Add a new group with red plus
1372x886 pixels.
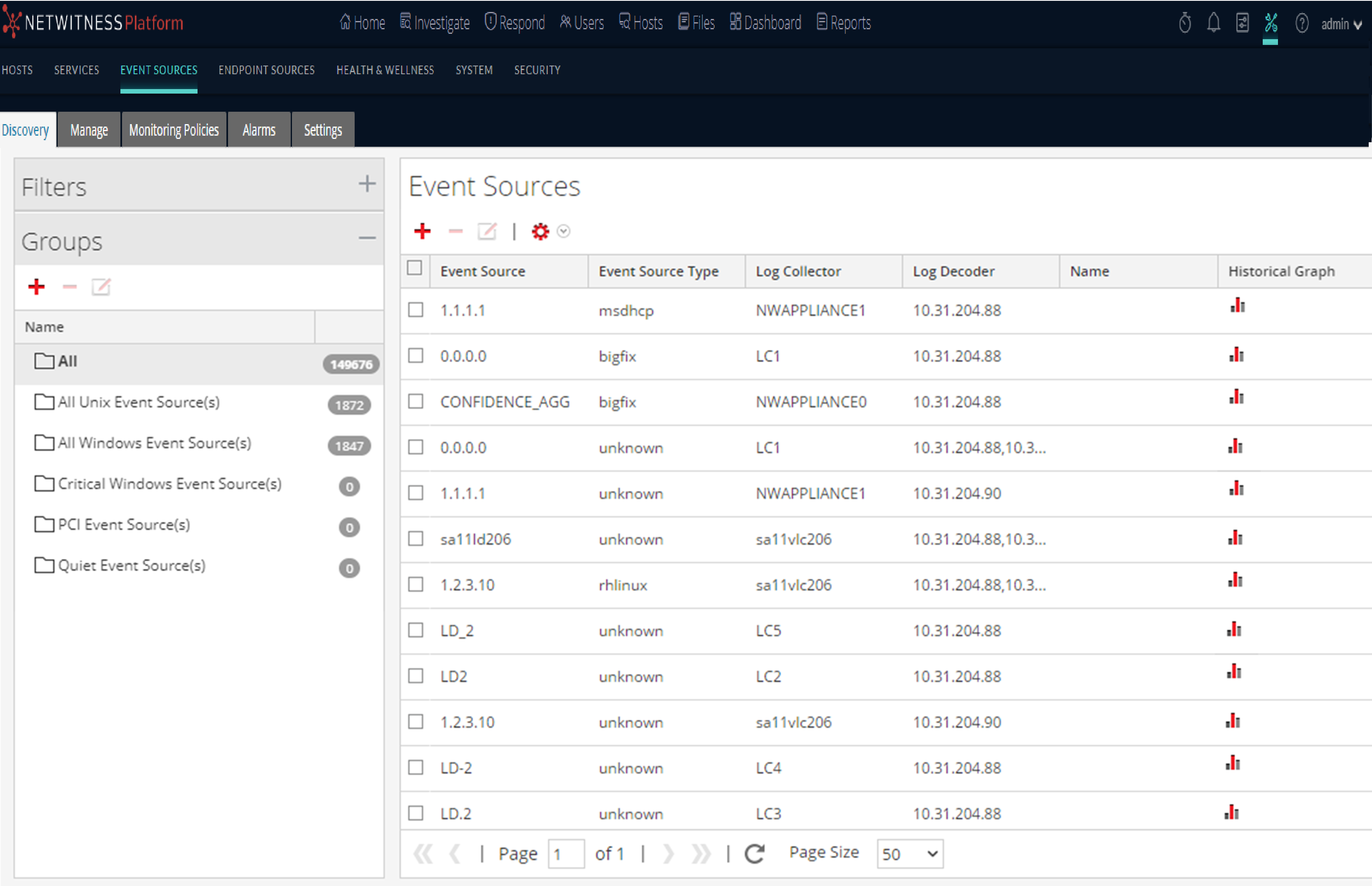point(36,287)
